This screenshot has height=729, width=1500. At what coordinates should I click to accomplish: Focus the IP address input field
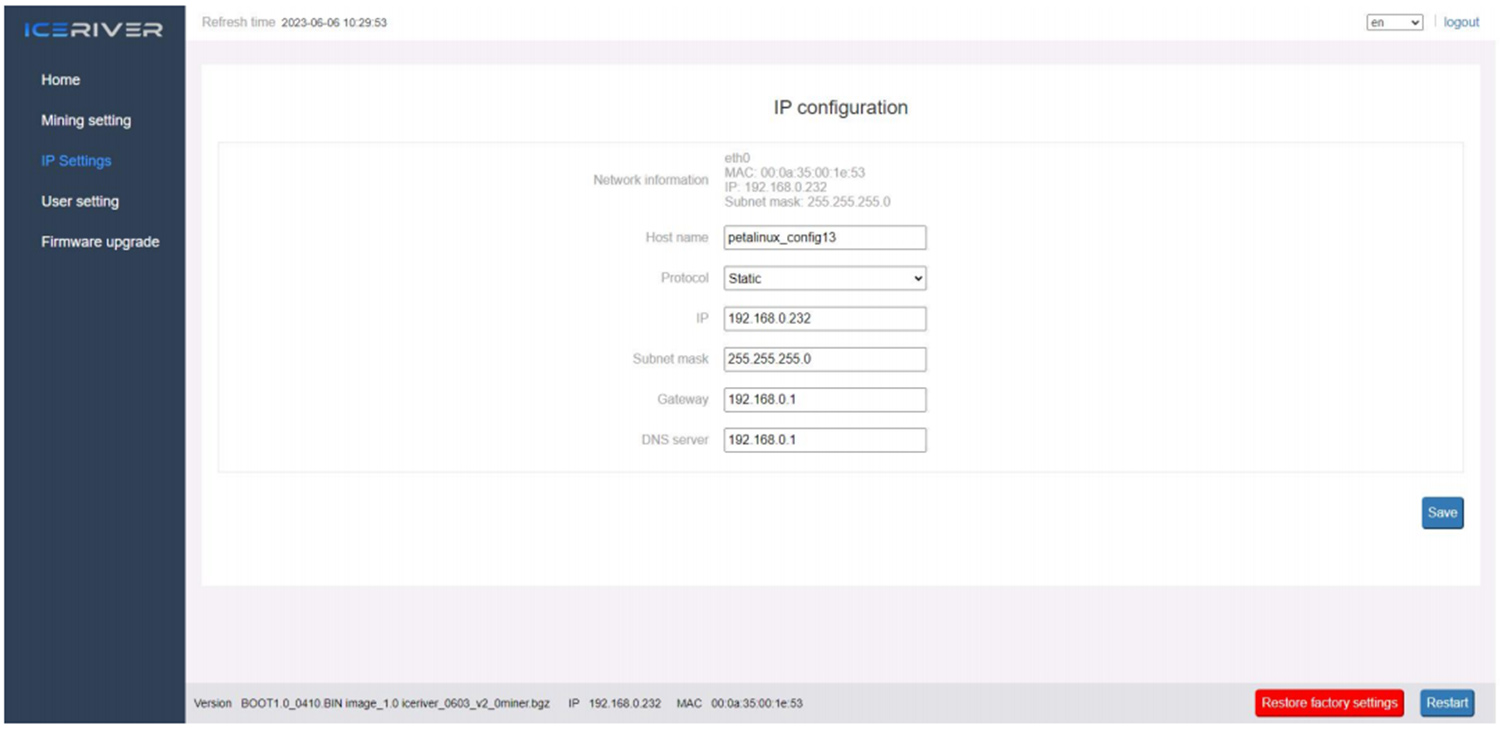pos(824,319)
